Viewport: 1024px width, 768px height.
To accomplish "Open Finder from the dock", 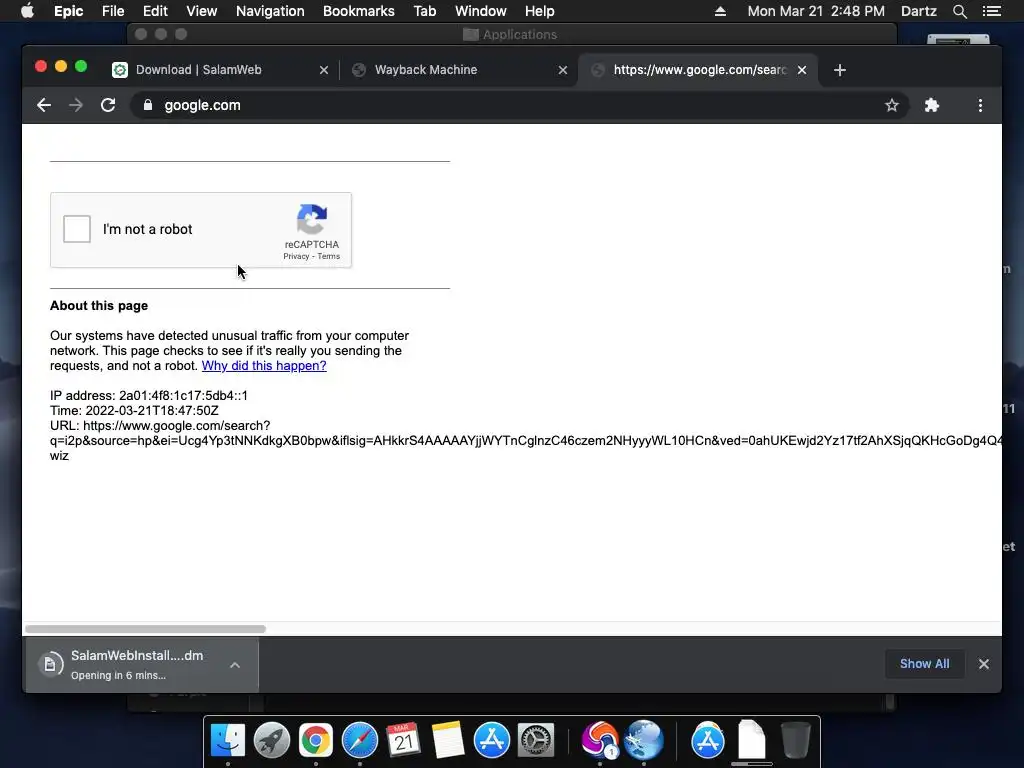I will tap(228, 741).
